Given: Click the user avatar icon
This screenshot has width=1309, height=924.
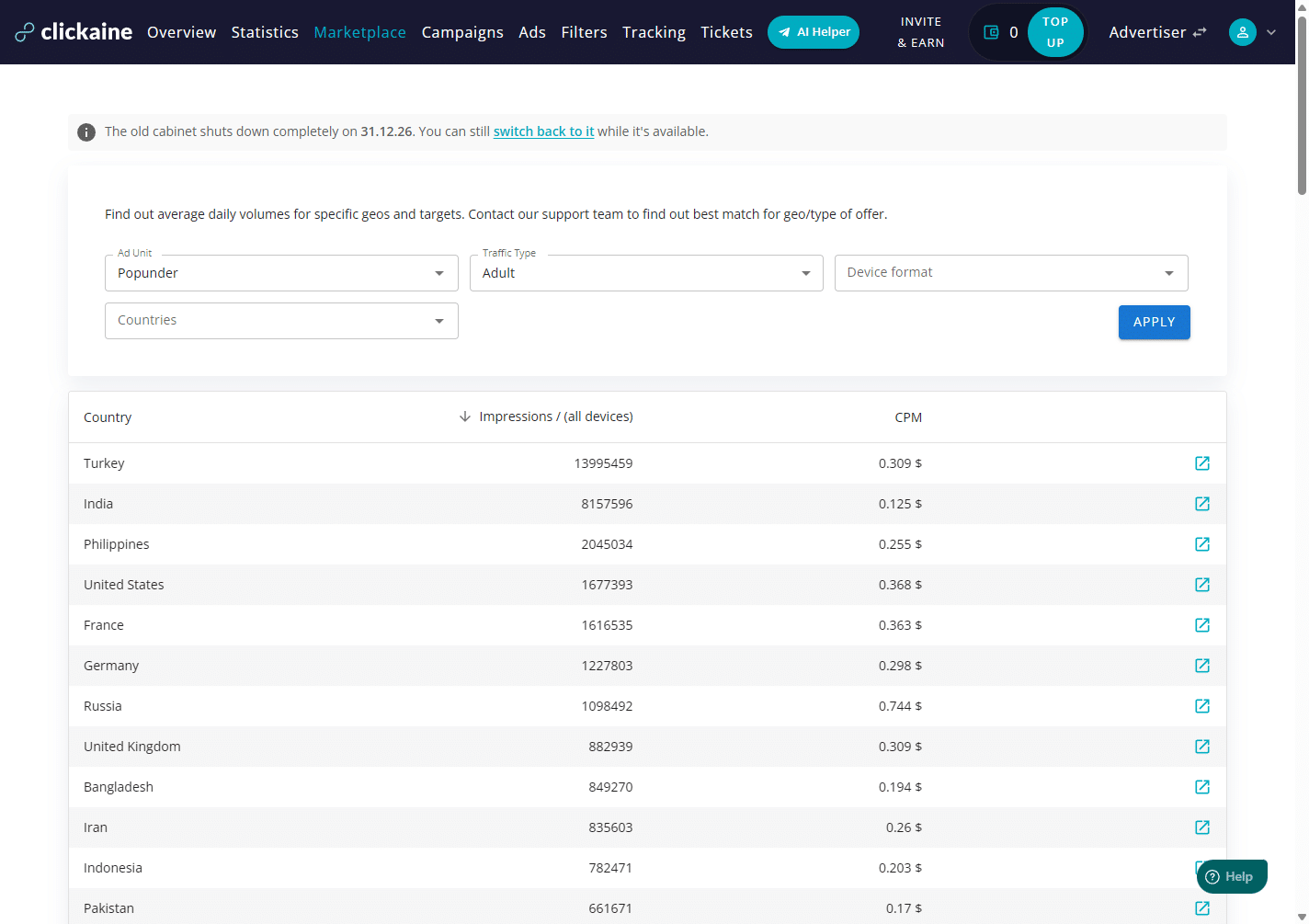Looking at the screenshot, I should pos(1242,32).
